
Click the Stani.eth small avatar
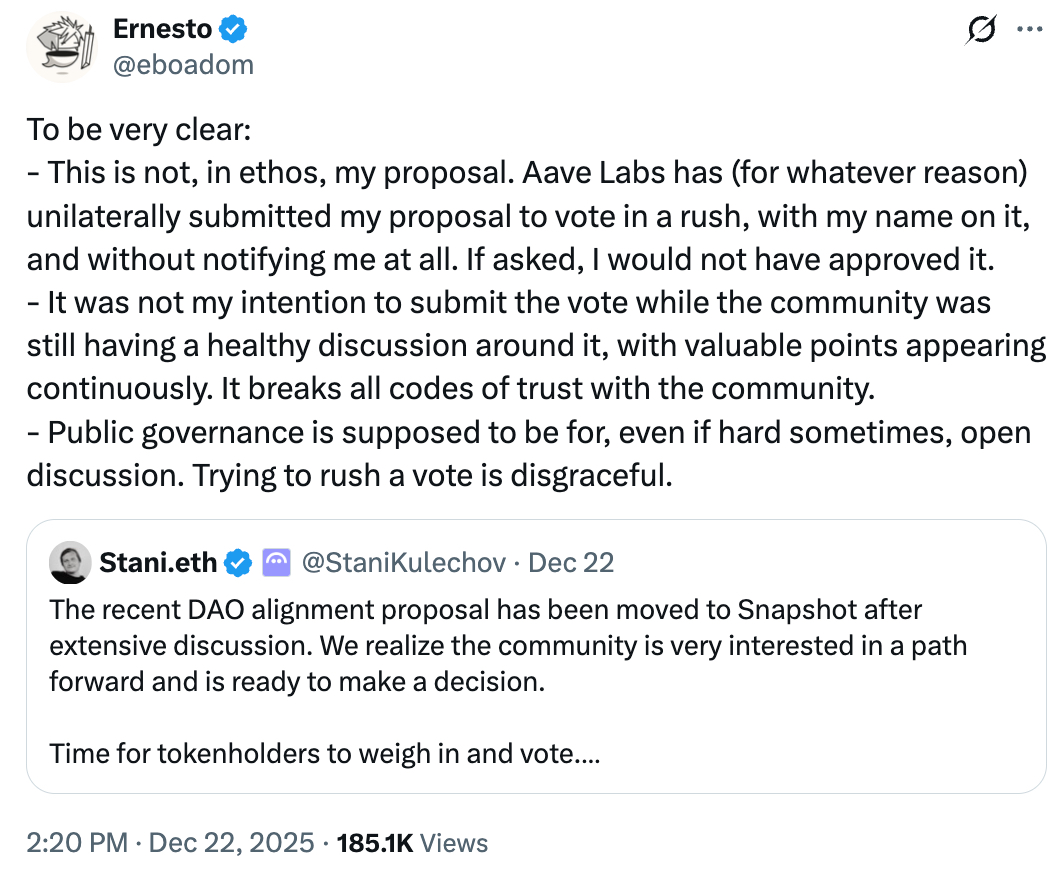69,563
